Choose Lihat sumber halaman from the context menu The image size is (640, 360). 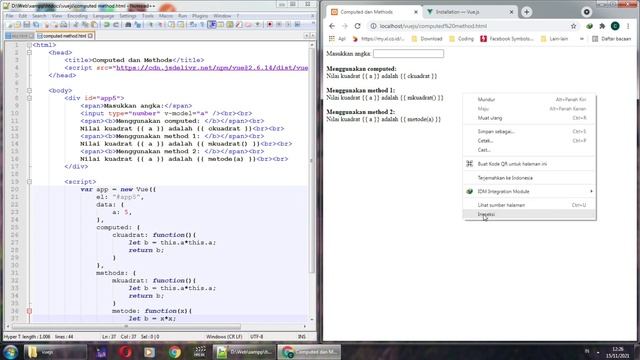pyautogui.click(x=529, y=205)
